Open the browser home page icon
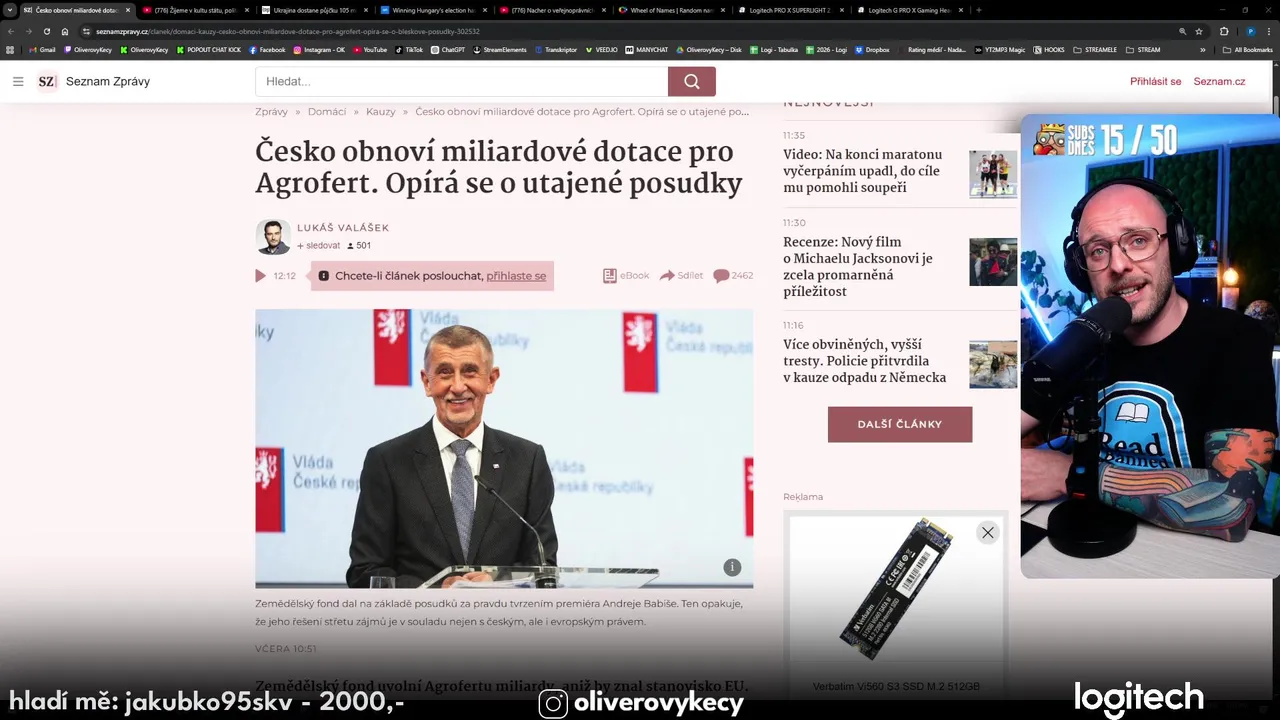1280x720 pixels. coord(65,31)
